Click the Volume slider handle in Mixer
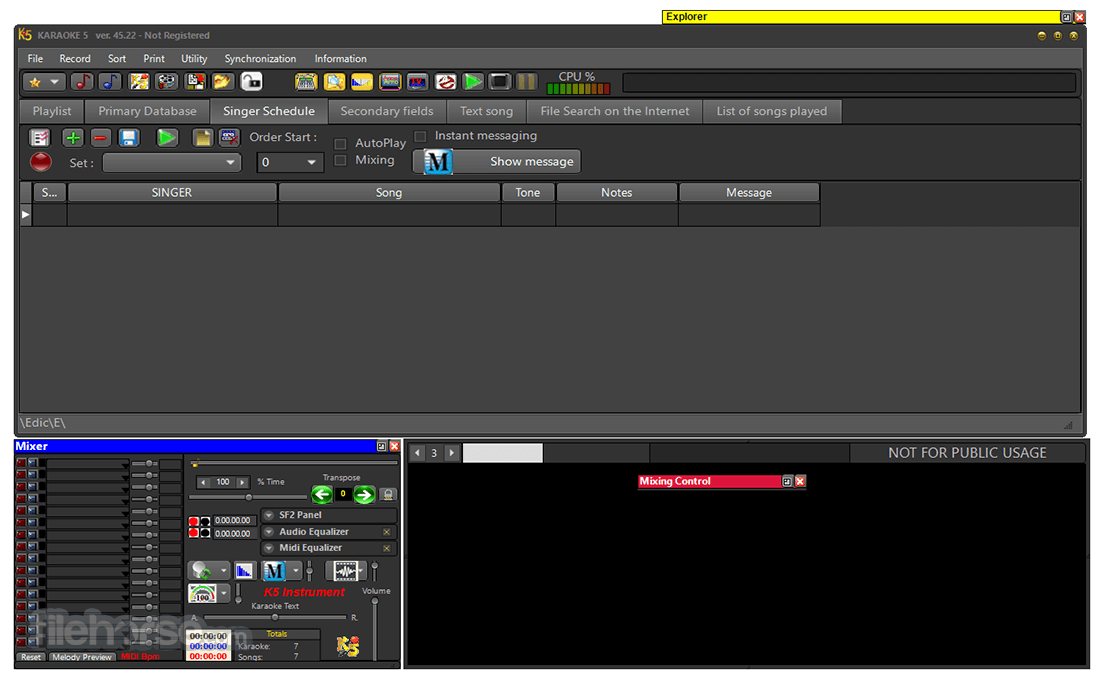This screenshot has width=1100, height=681. (375, 601)
